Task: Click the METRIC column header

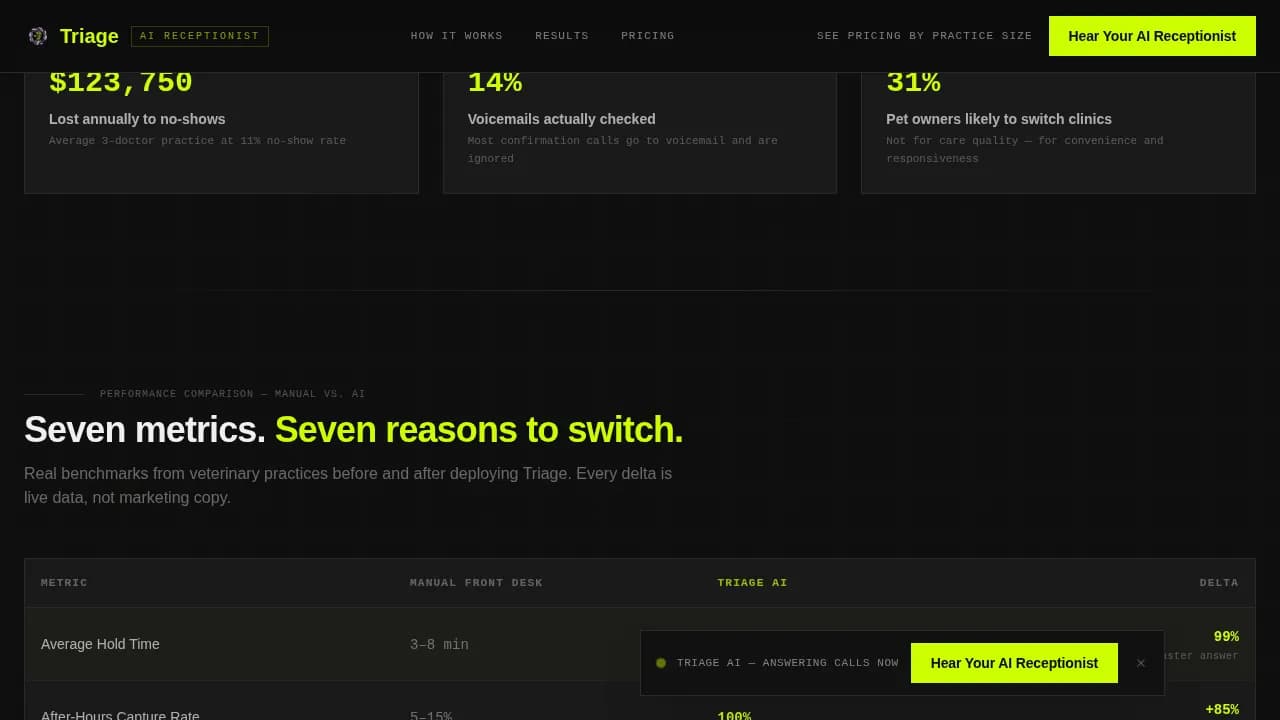Action: [63, 582]
